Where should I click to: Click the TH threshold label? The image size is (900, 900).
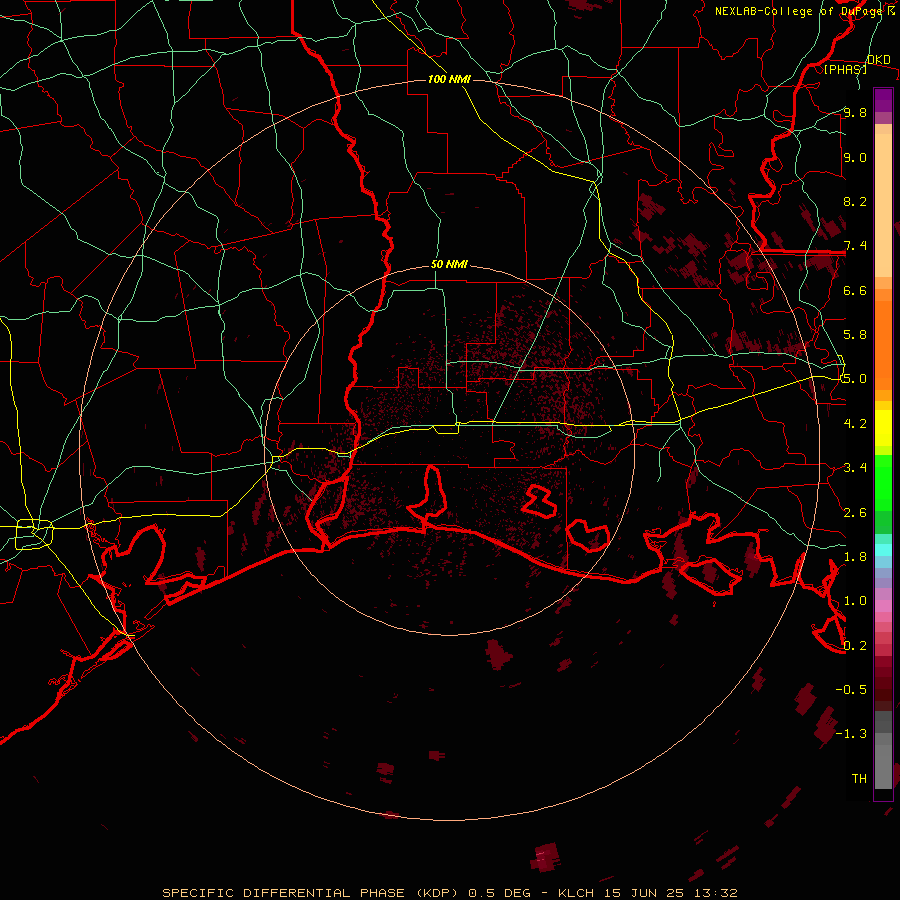coord(859,779)
